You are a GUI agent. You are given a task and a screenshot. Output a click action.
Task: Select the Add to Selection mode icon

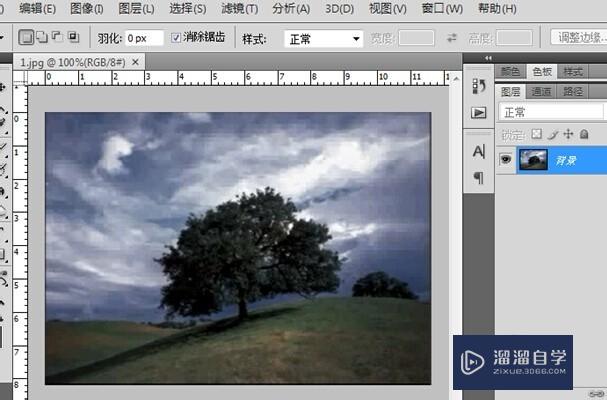click(42, 37)
